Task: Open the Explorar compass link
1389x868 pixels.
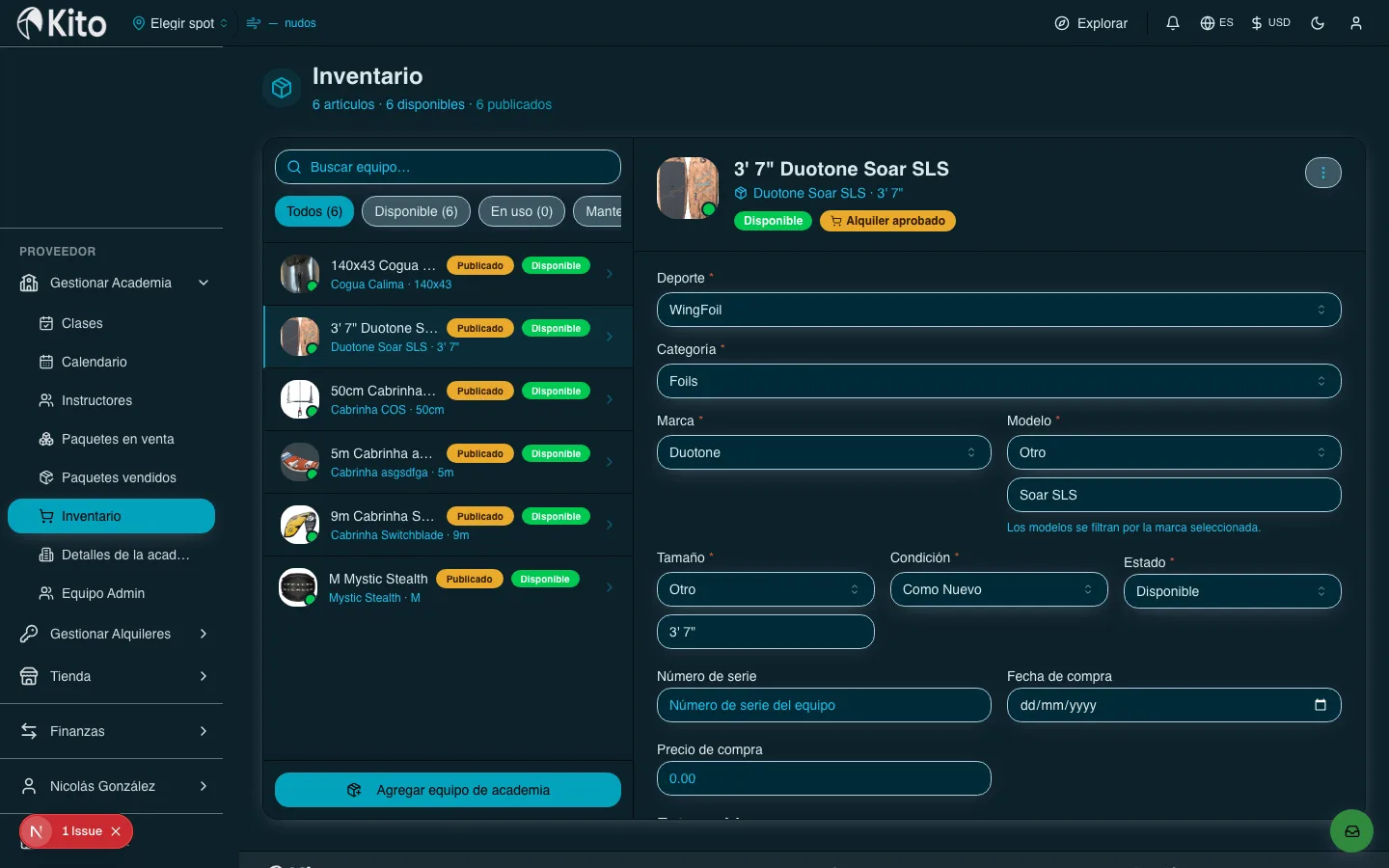Action: tap(1091, 23)
